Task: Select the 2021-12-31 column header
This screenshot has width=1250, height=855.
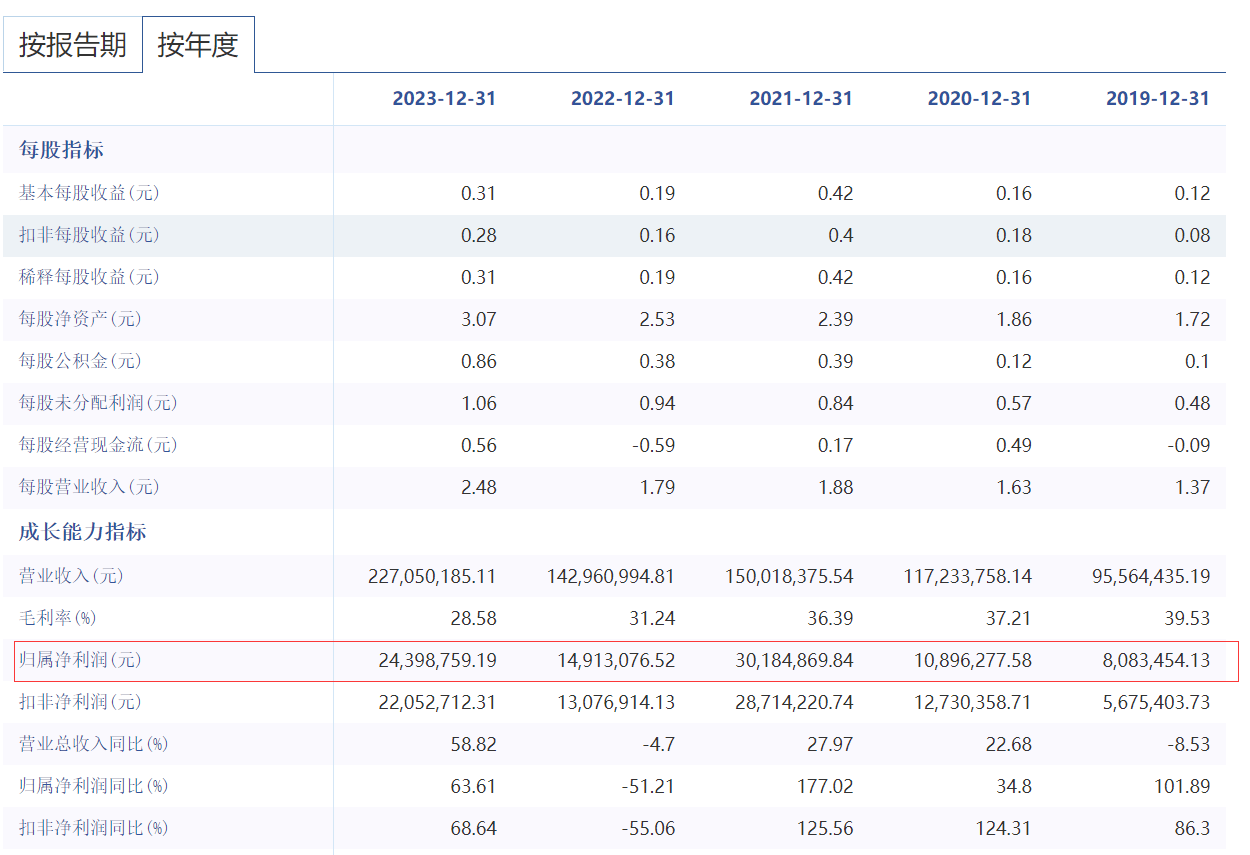Action: (x=801, y=99)
